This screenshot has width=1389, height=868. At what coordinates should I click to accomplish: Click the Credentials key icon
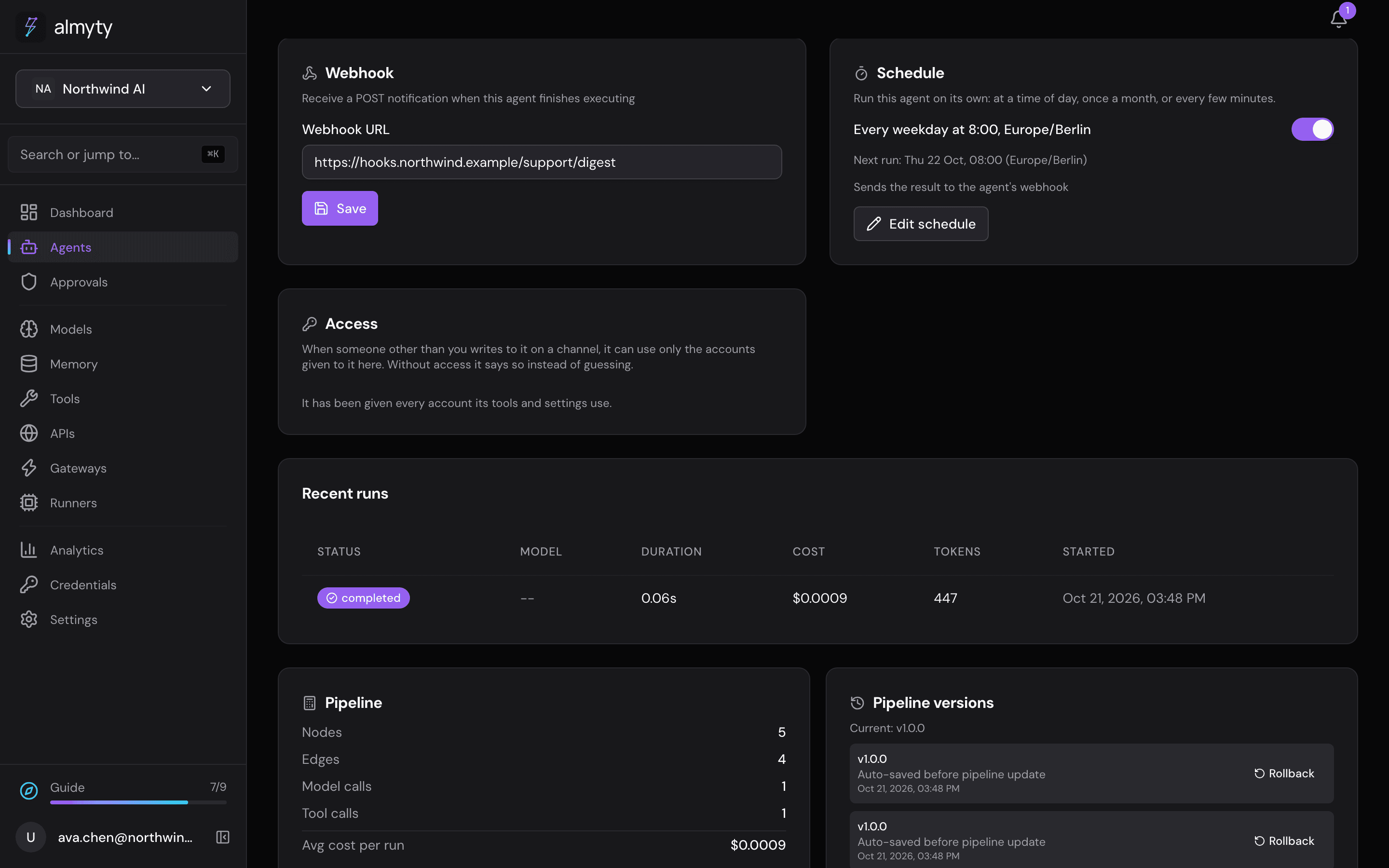[29, 584]
